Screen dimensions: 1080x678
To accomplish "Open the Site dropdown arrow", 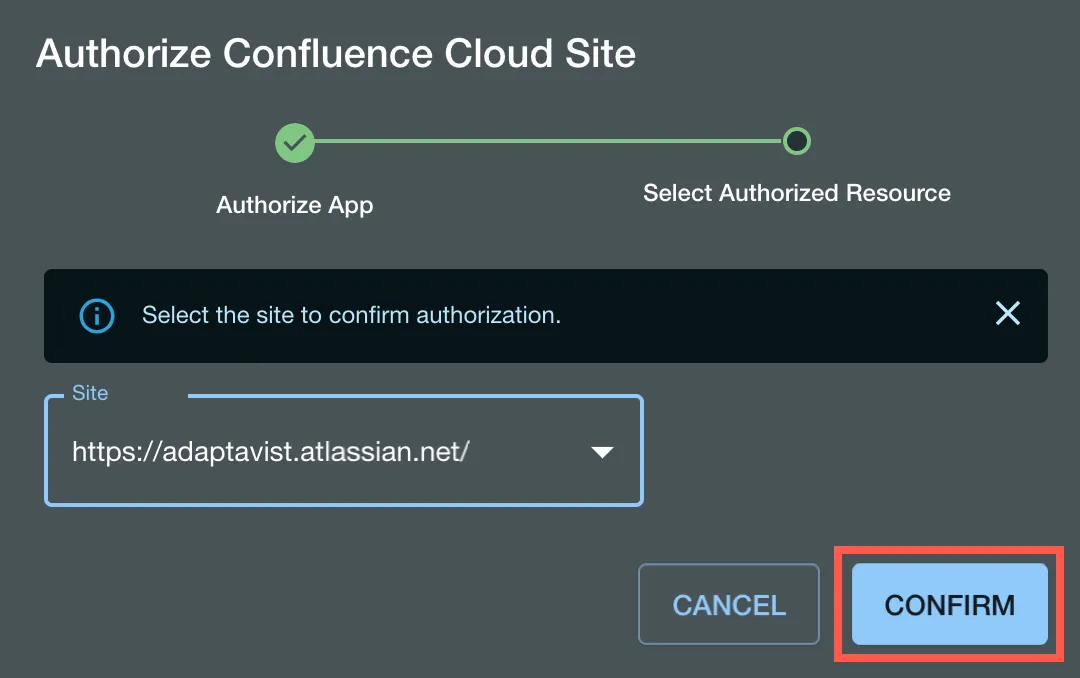I will [602, 452].
